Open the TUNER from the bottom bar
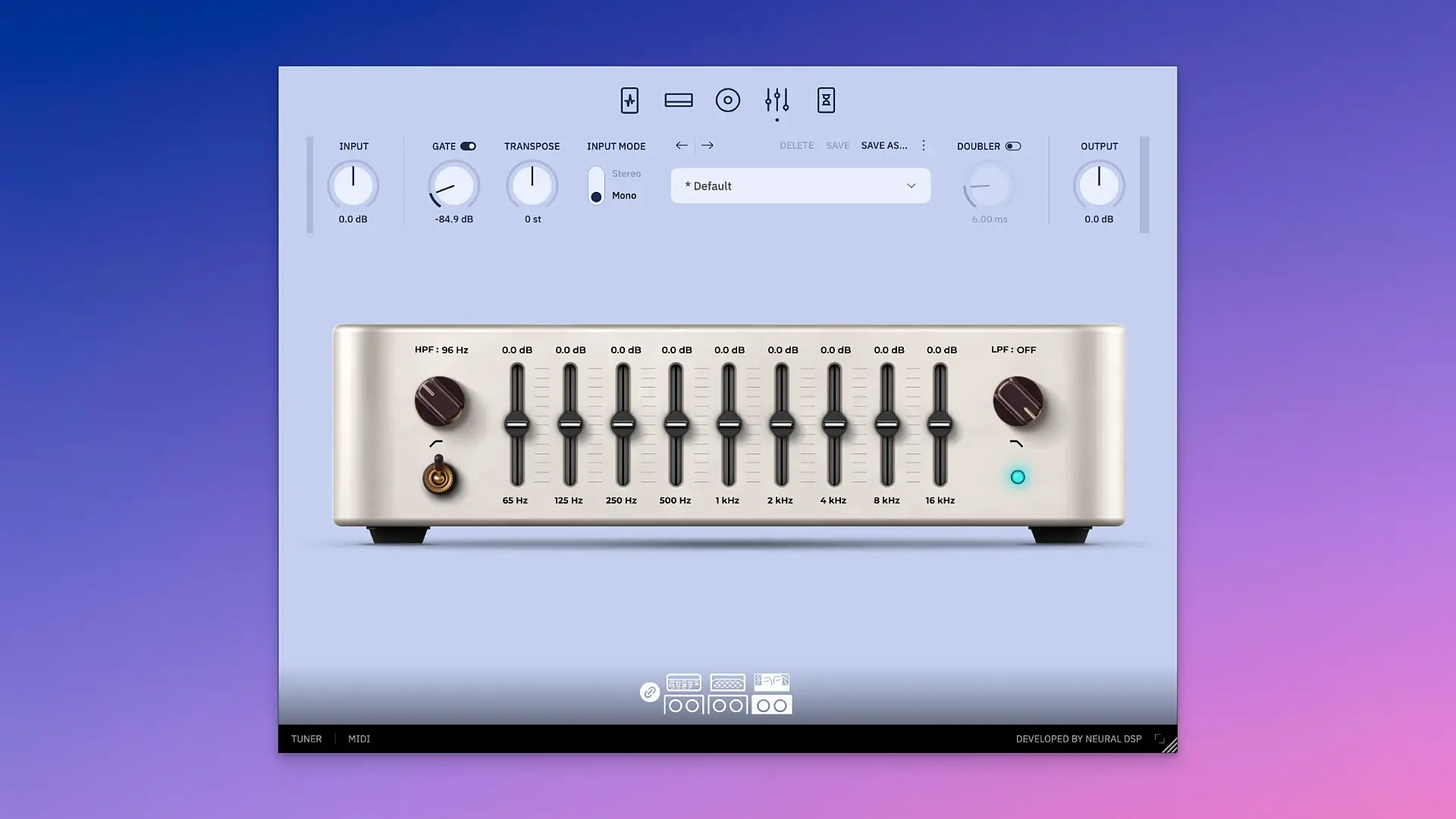Viewport: 1456px width, 819px height. (306, 738)
